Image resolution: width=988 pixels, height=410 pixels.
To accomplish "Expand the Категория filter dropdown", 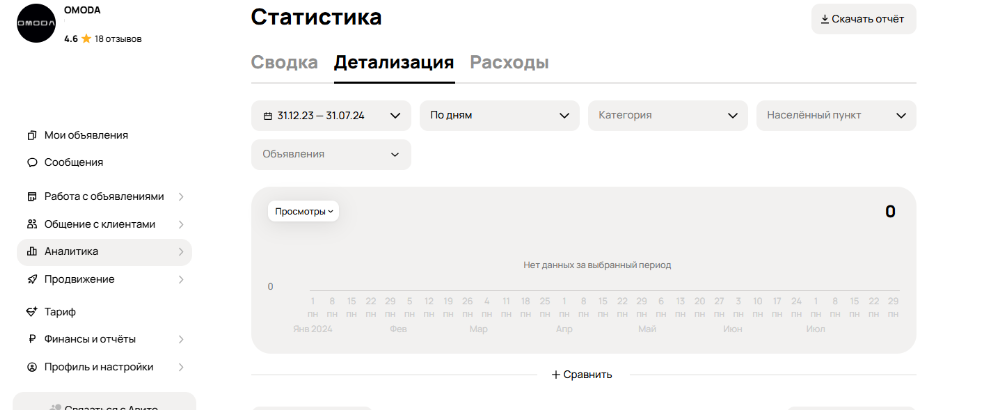I will pos(668,116).
